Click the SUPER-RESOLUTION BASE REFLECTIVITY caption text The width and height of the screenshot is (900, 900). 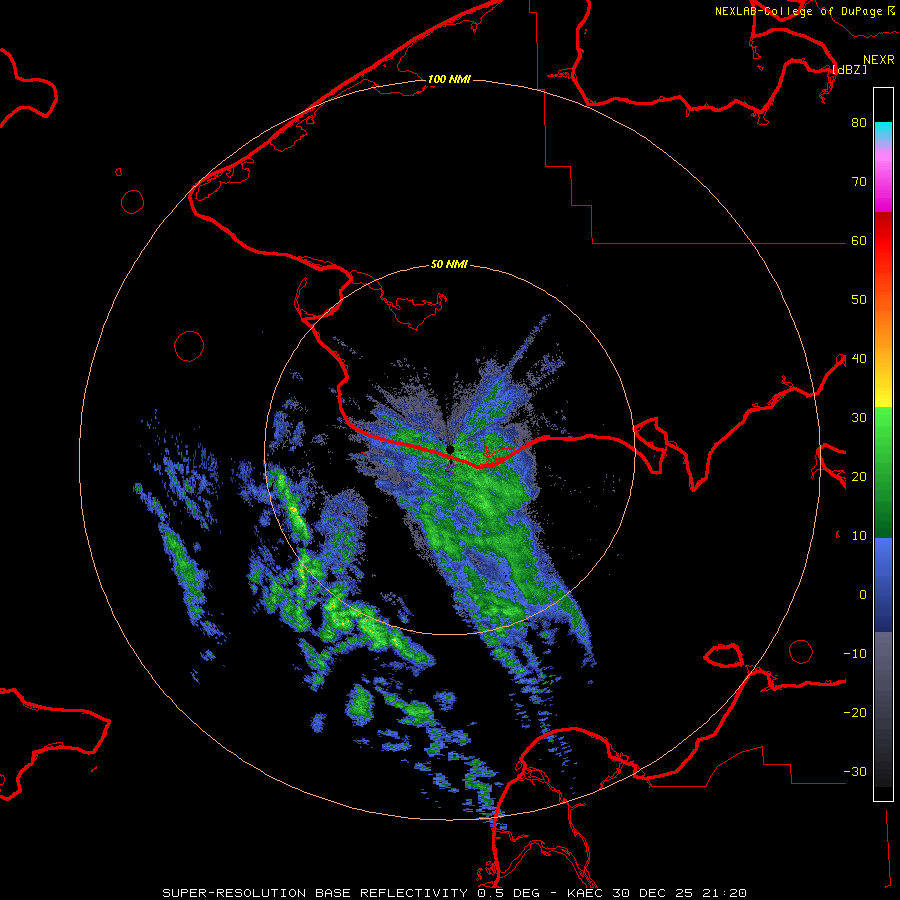[x=315, y=893]
